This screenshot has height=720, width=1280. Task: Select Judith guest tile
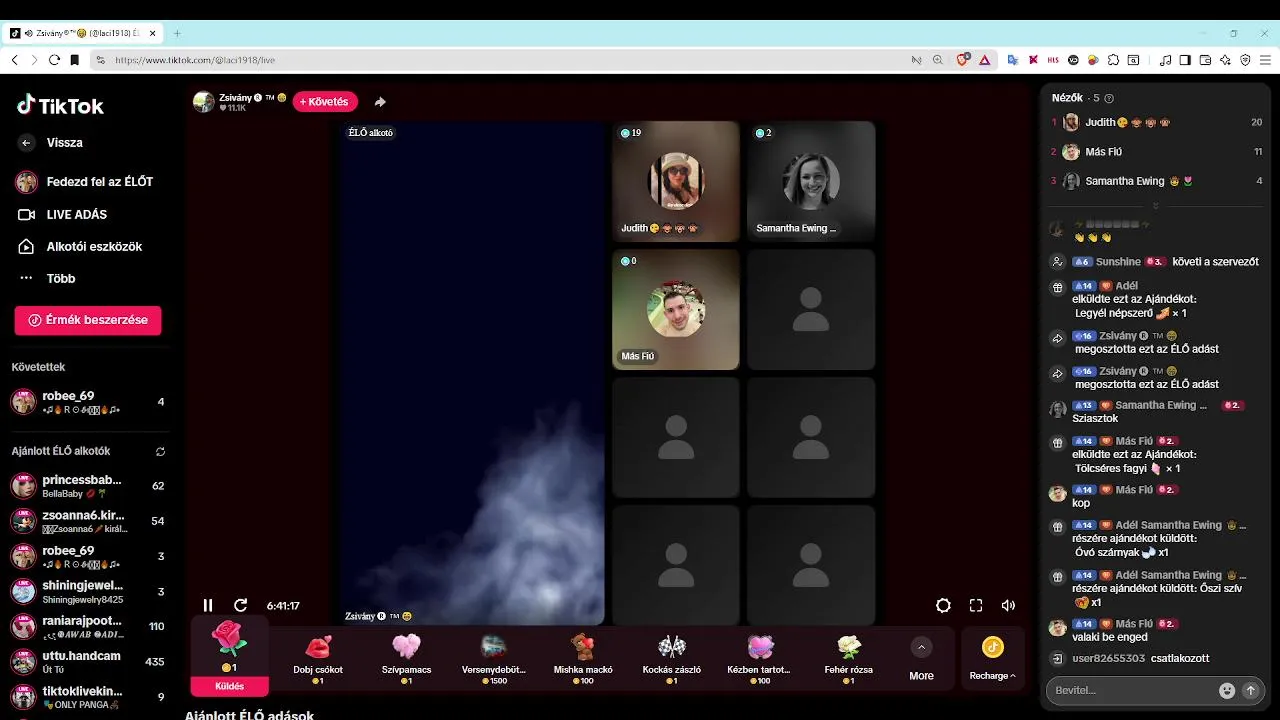tap(676, 181)
